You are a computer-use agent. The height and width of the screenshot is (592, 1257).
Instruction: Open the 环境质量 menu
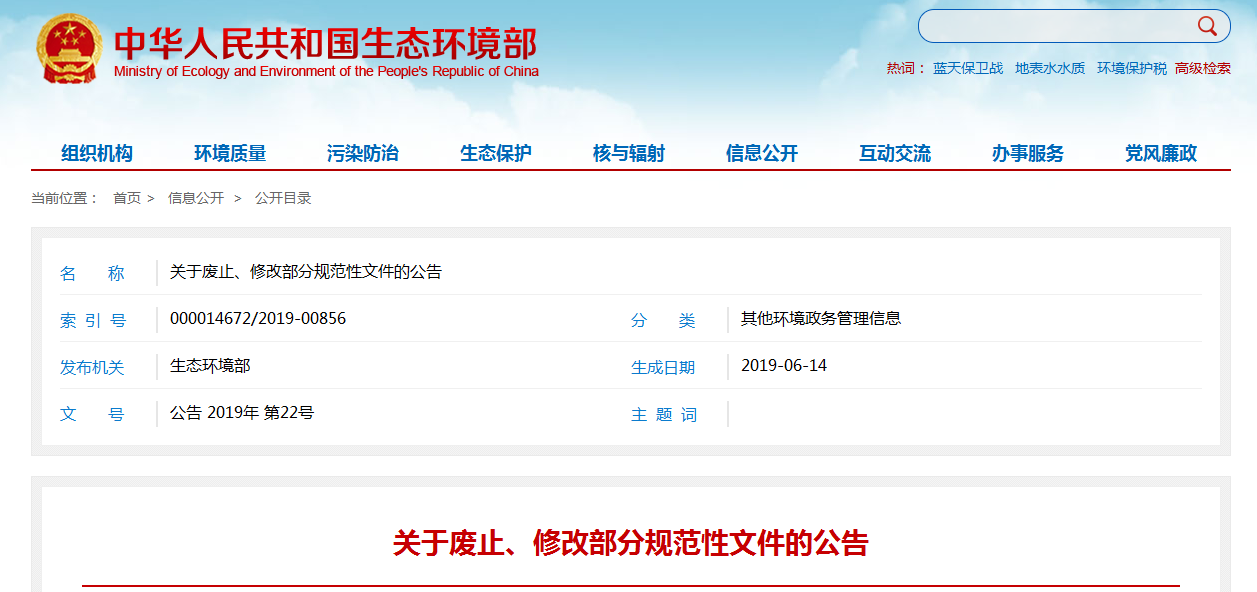click(x=230, y=153)
